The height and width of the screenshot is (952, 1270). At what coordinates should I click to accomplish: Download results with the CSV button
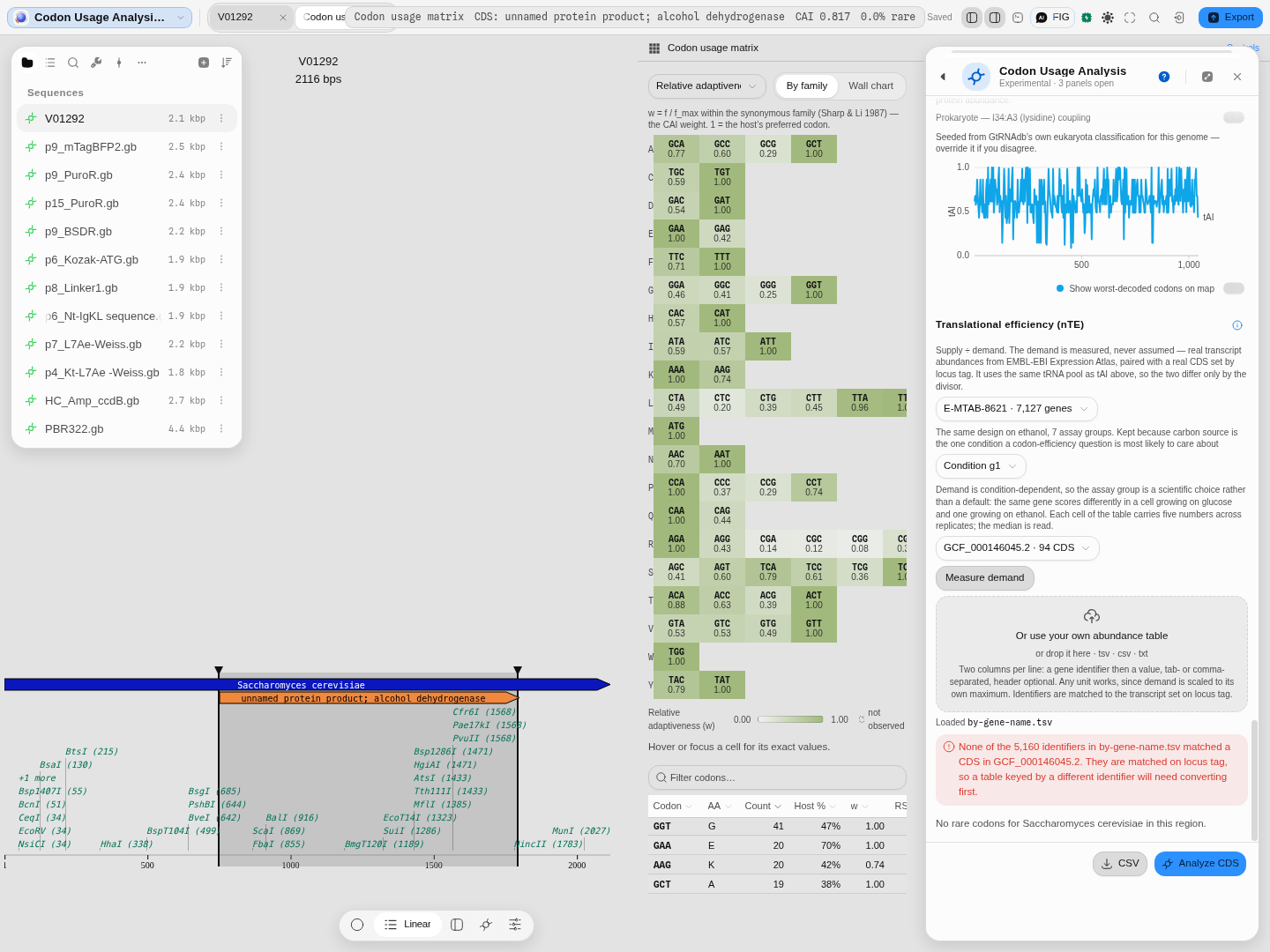(1120, 864)
